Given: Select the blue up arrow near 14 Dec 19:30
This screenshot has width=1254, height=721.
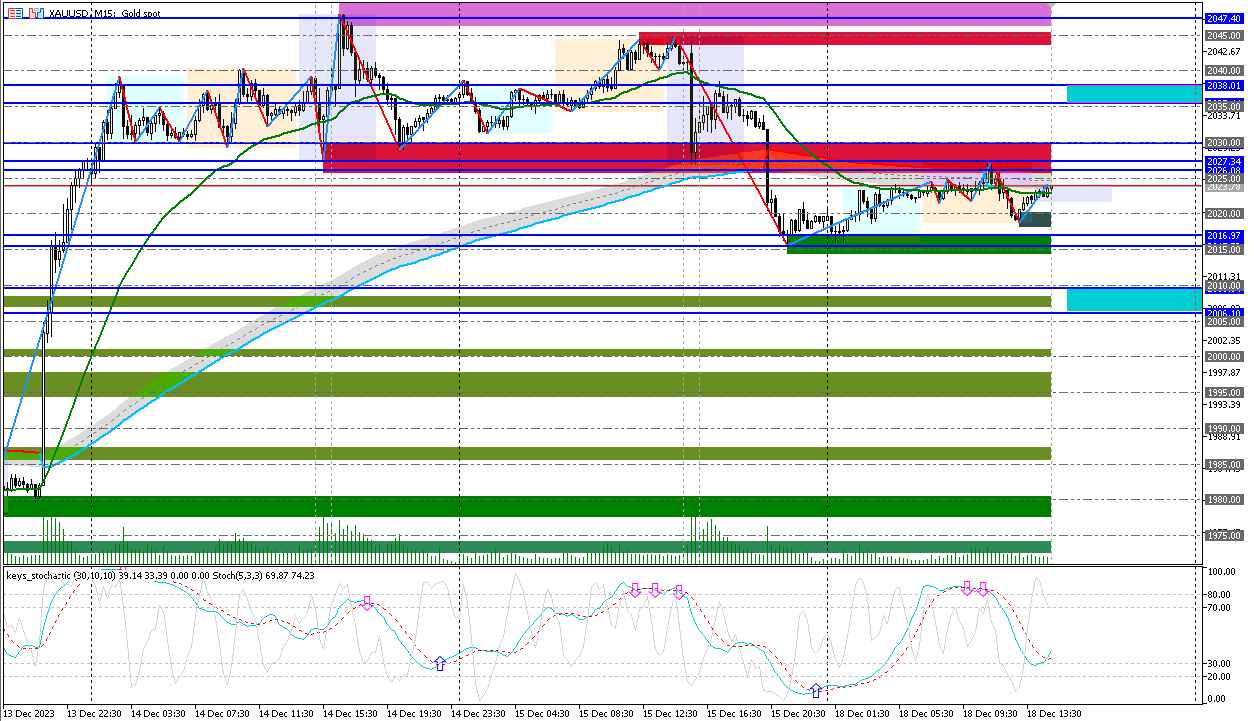Looking at the screenshot, I should [440, 663].
